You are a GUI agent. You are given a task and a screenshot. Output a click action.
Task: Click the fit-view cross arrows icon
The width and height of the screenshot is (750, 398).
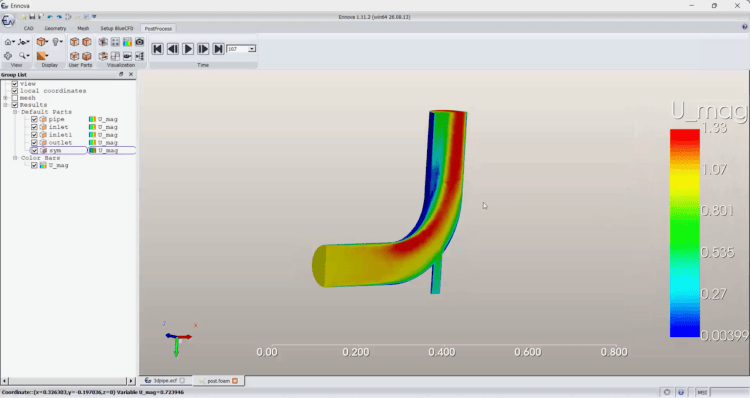8,56
